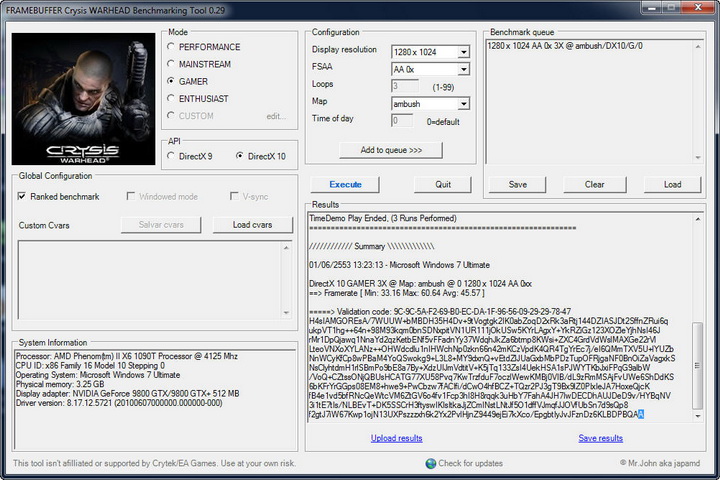
Task: Clear the benchmark queue
Action: [x=595, y=185]
